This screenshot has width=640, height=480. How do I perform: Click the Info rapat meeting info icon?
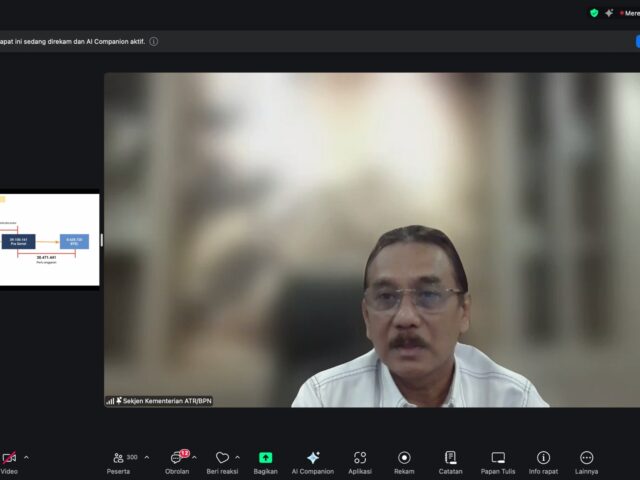pos(543,458)
